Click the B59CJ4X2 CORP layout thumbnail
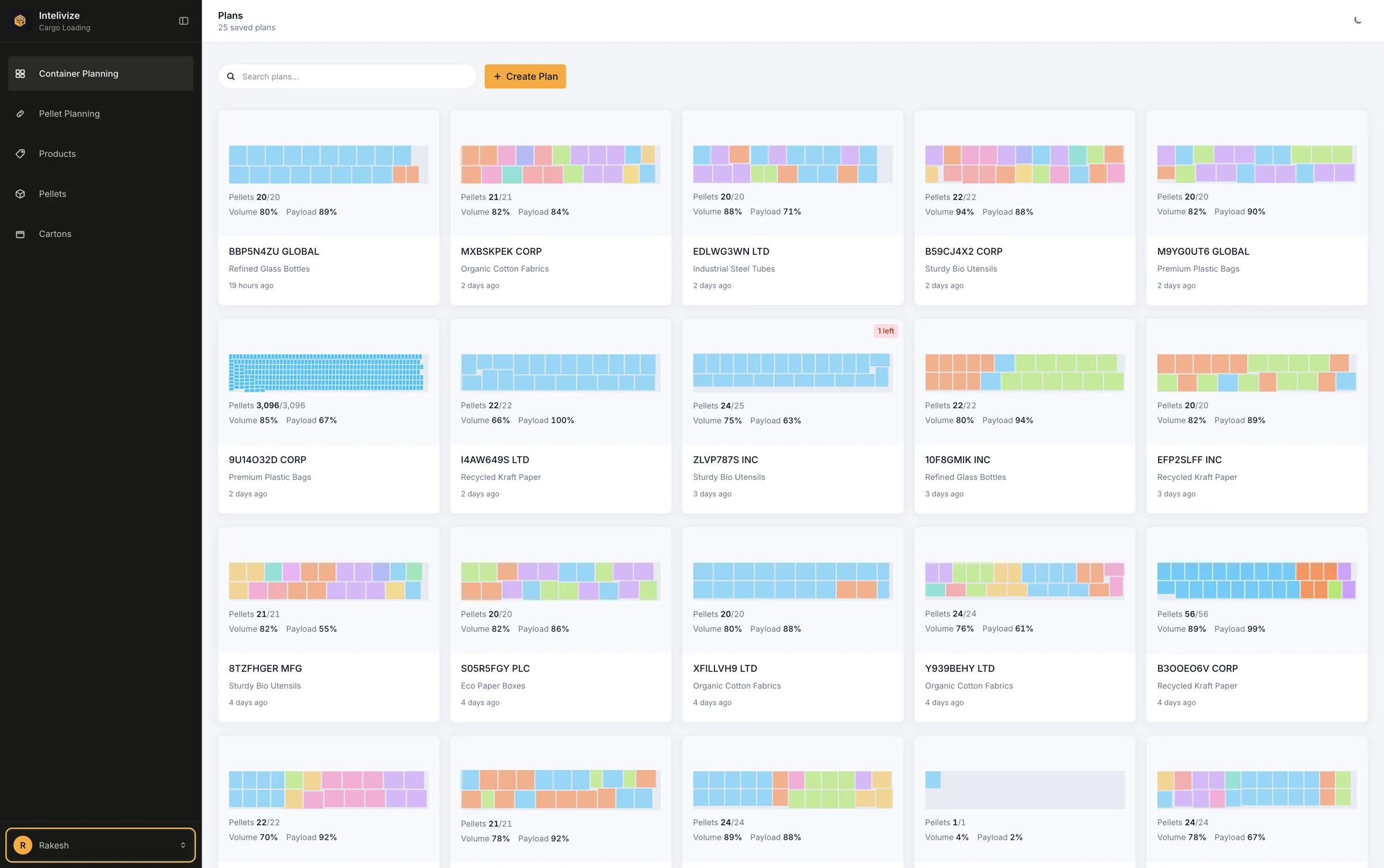Image resolution: width=1384 pixels, height=868 pixels. [x=1025, y=164]
